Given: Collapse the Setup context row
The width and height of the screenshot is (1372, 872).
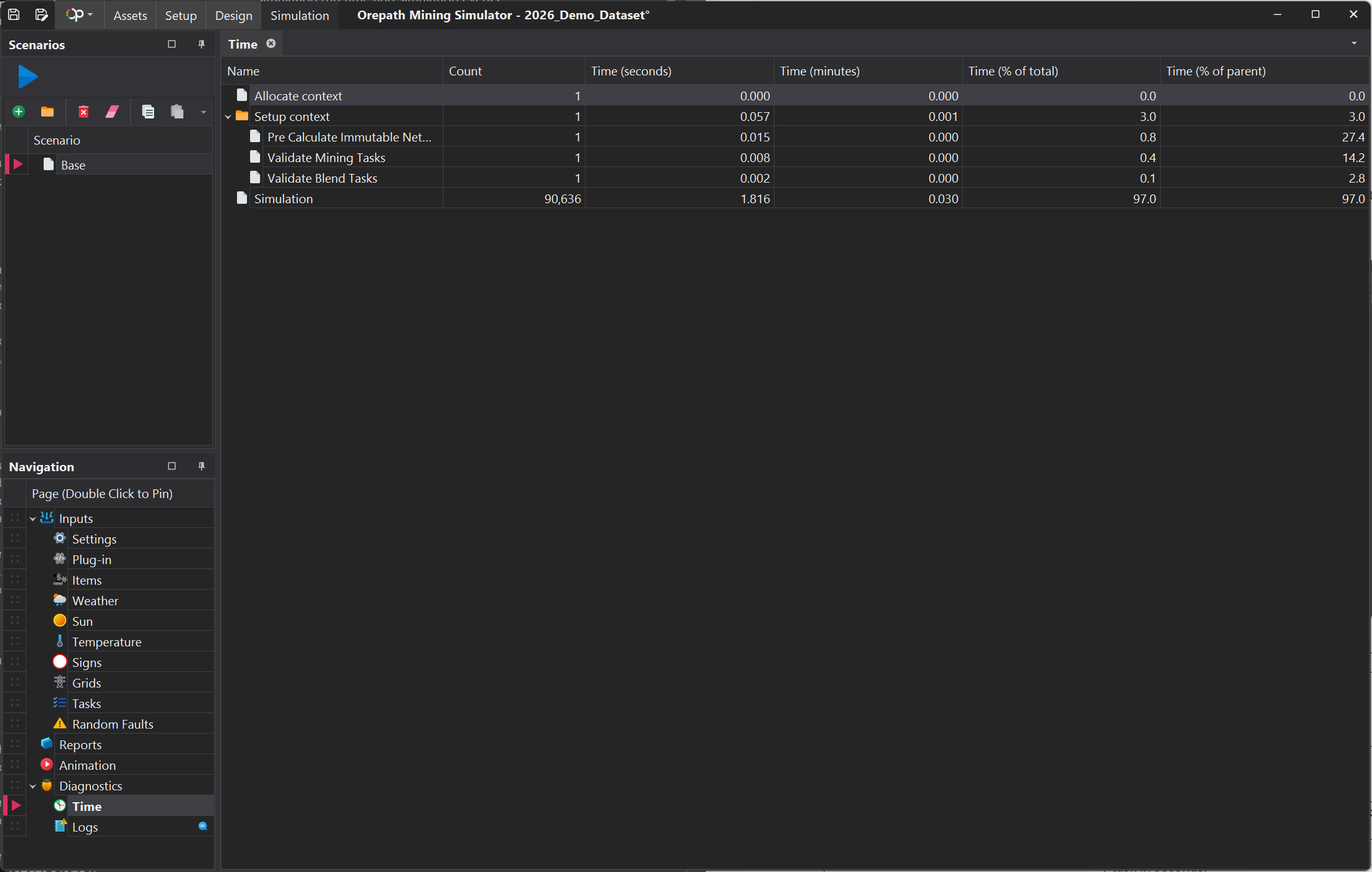Looking at the screenshot, I should coord(228,117).
